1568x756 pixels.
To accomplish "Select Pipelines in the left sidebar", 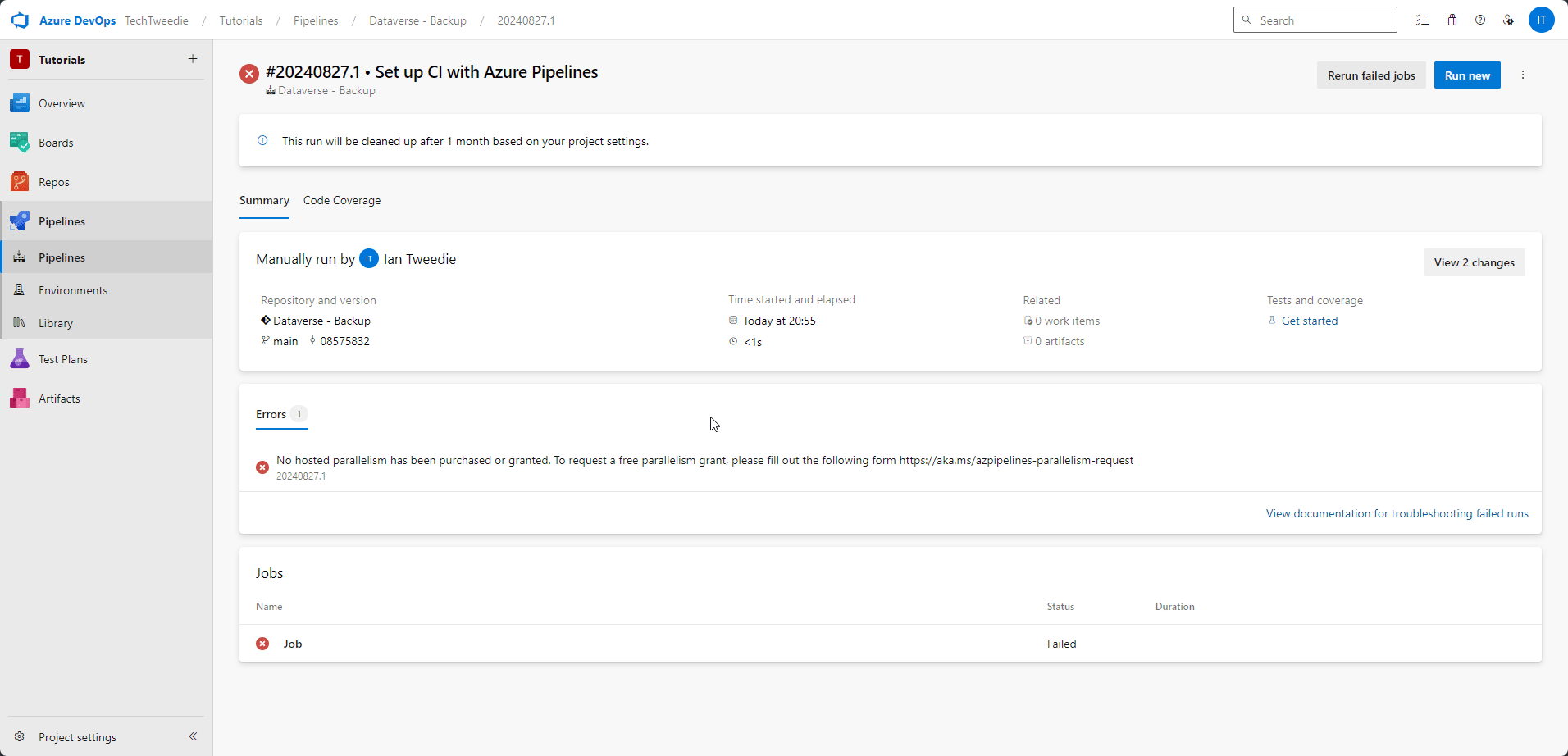I will click(62, 257).
